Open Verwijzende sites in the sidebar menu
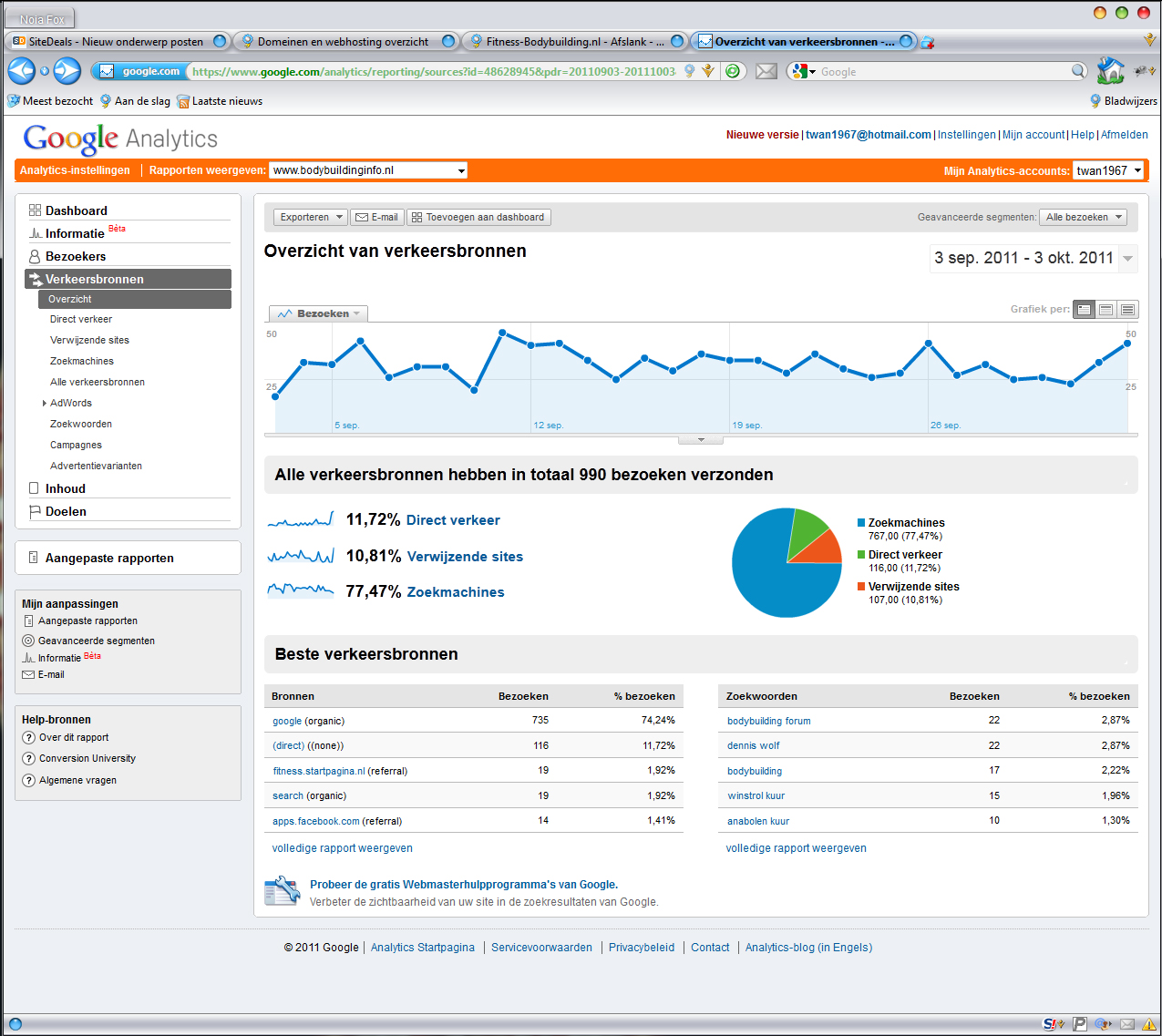 click(89, 340)
